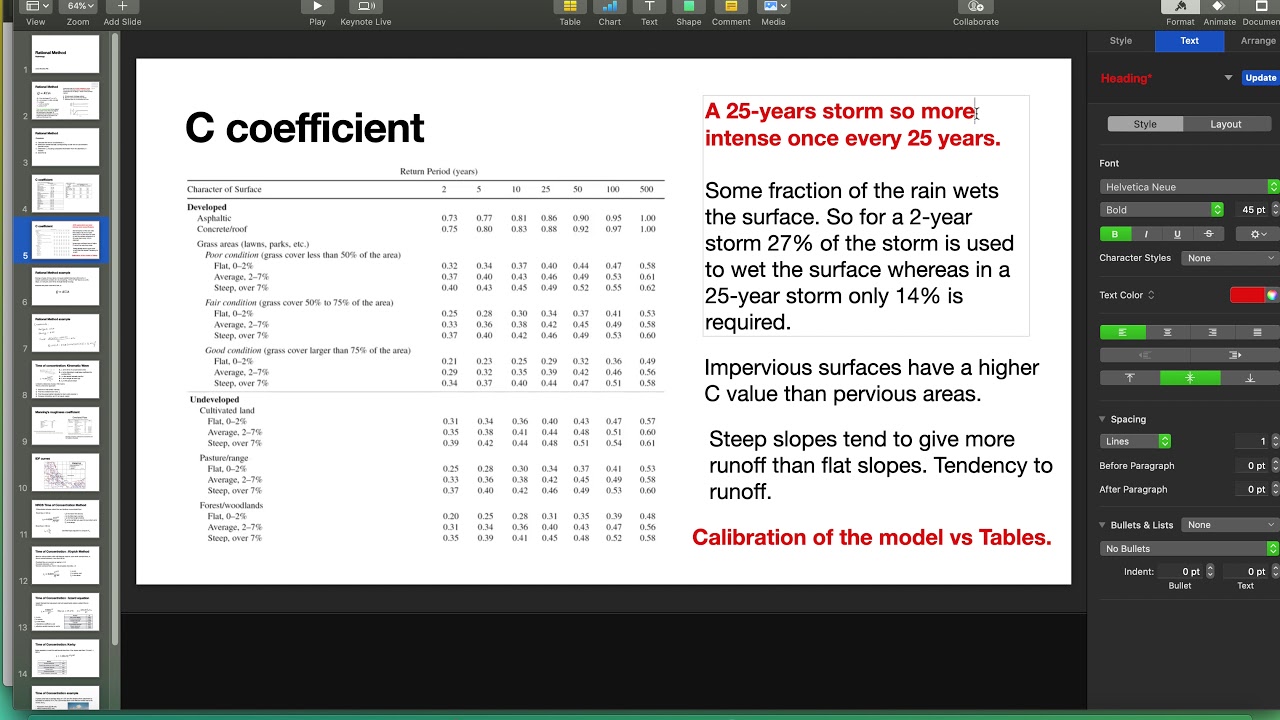Open the Format inspector

click(x=1180, y=6)
